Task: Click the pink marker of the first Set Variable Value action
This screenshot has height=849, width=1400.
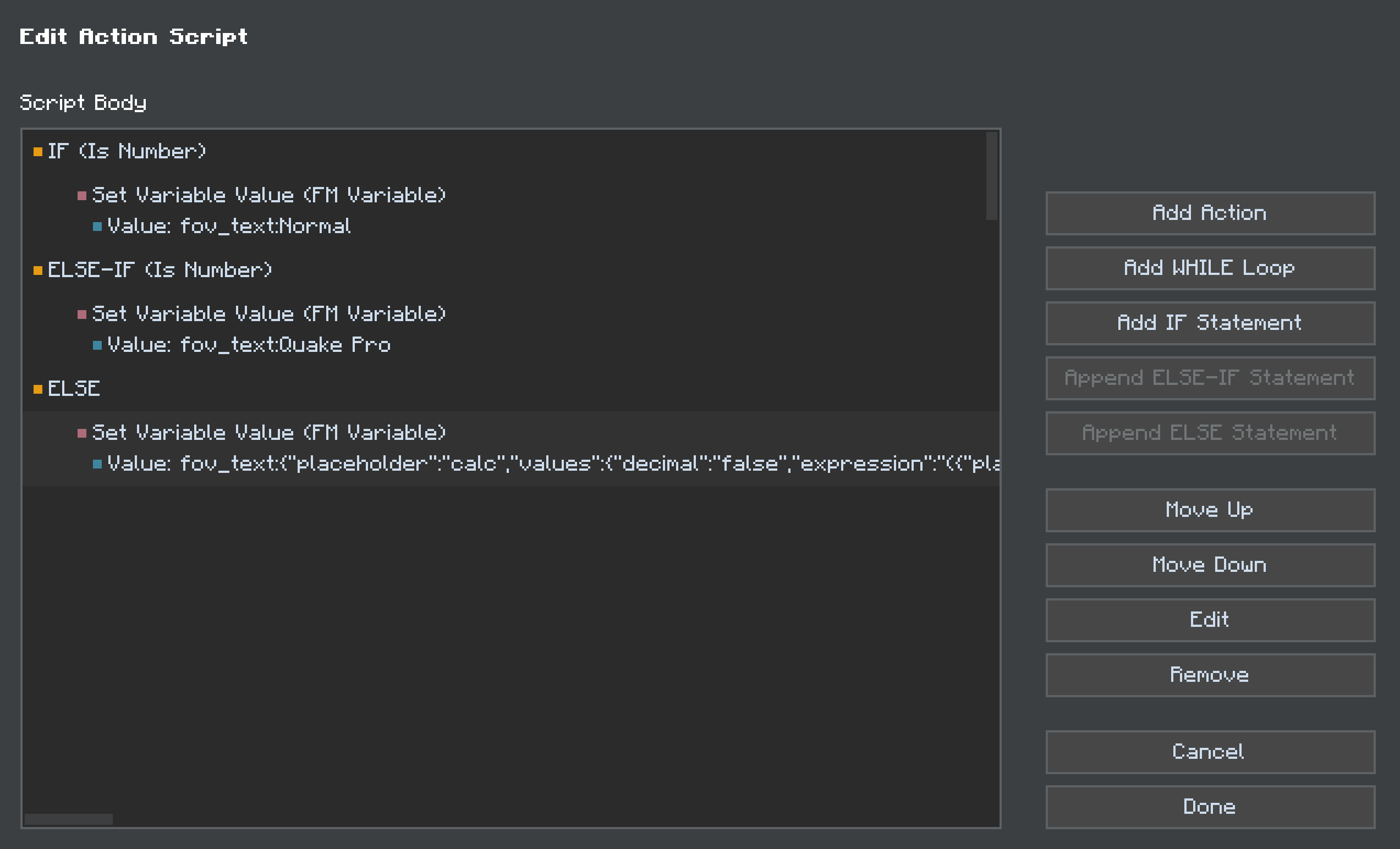Action: coord(82,196)
